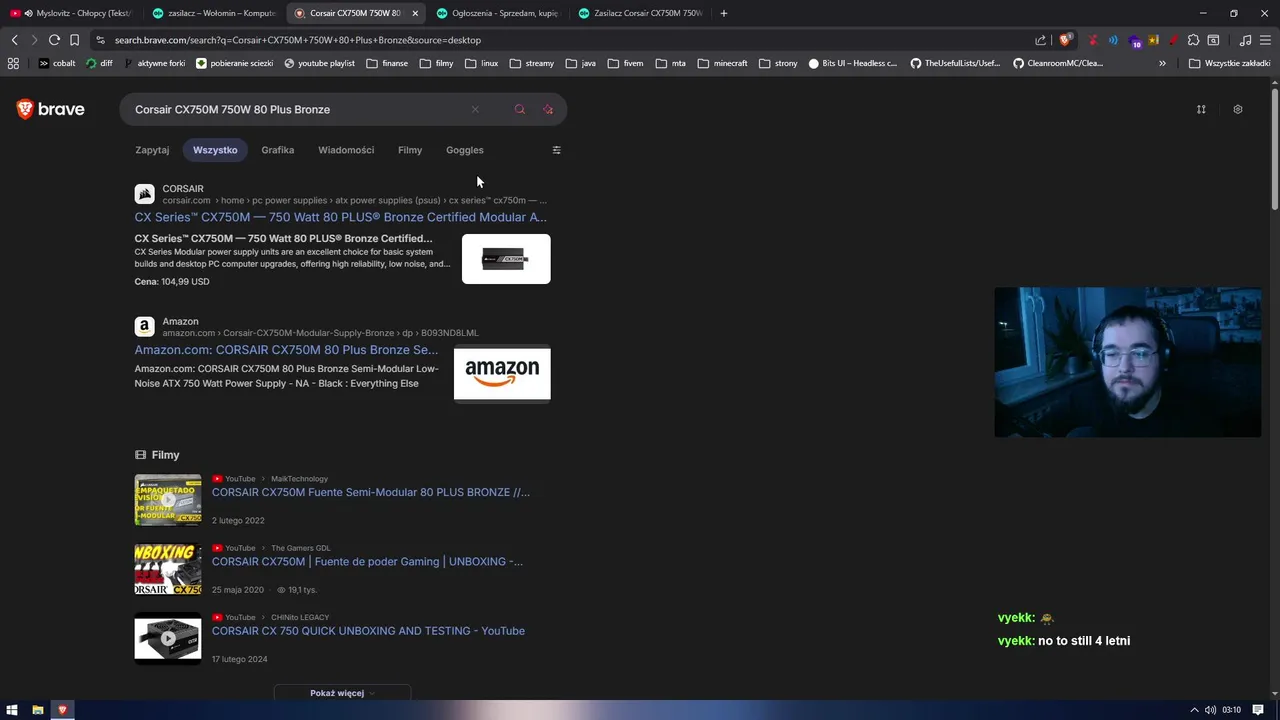Reload the page with the refresh icon
This screenshot has height=720, width=1280.
tap(54, 40)
